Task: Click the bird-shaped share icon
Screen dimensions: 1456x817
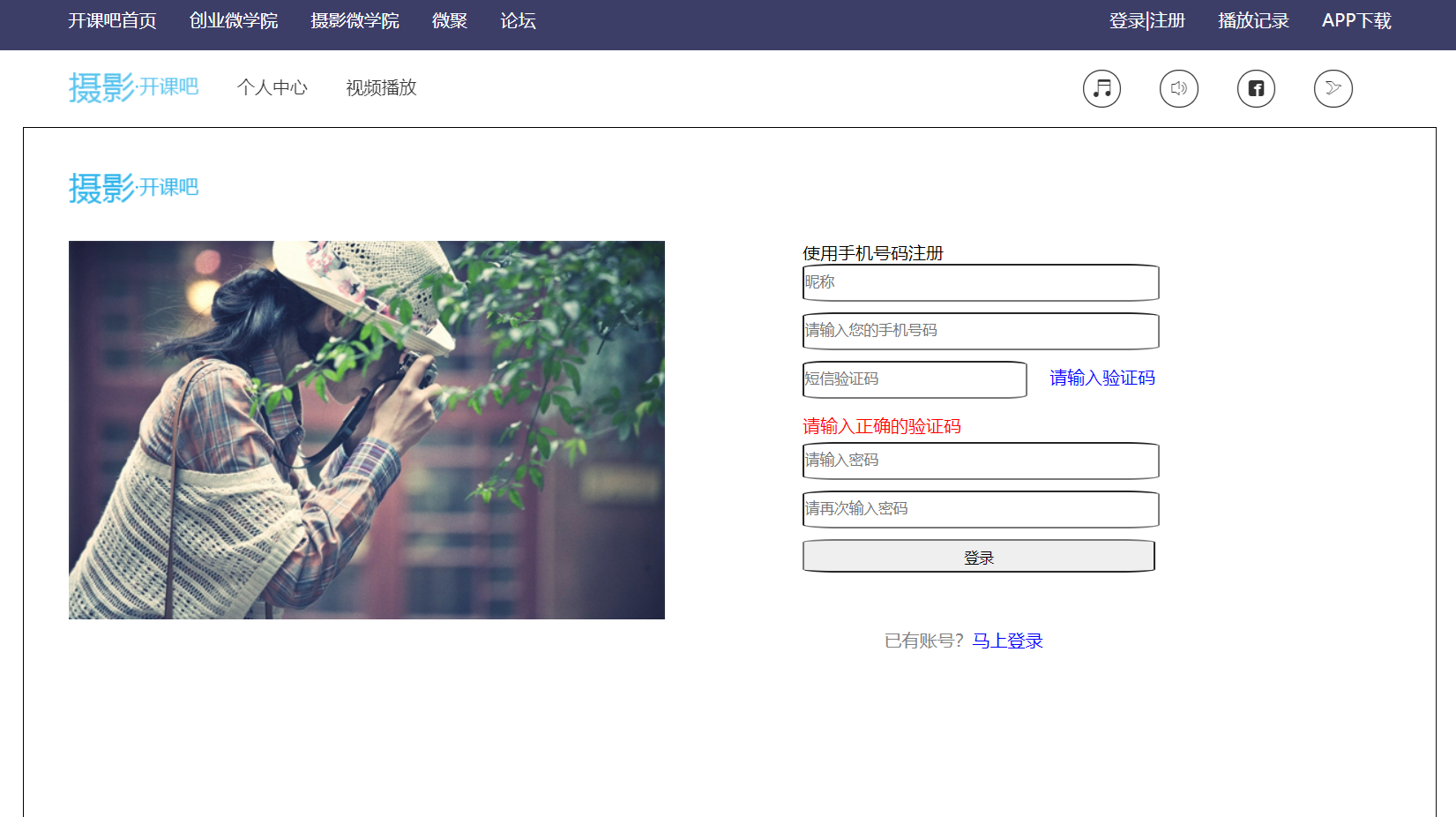Action: 1333,88
